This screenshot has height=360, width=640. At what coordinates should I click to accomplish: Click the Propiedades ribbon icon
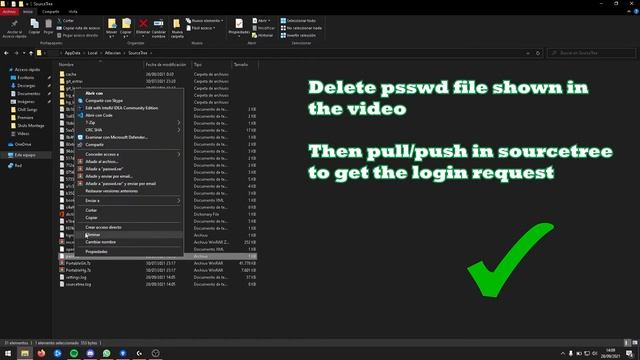pyautogui.click(x=239, y=24)
